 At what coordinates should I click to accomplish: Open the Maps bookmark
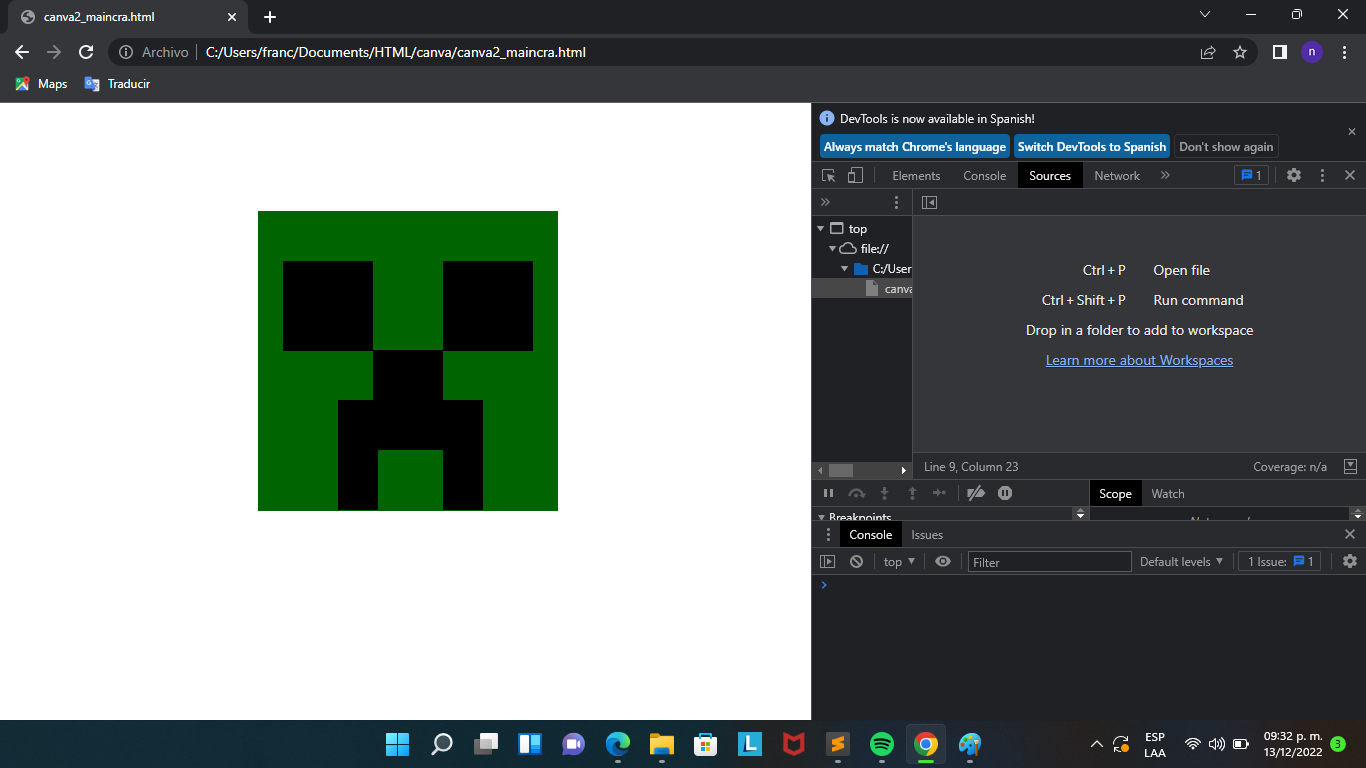[41, 84]
